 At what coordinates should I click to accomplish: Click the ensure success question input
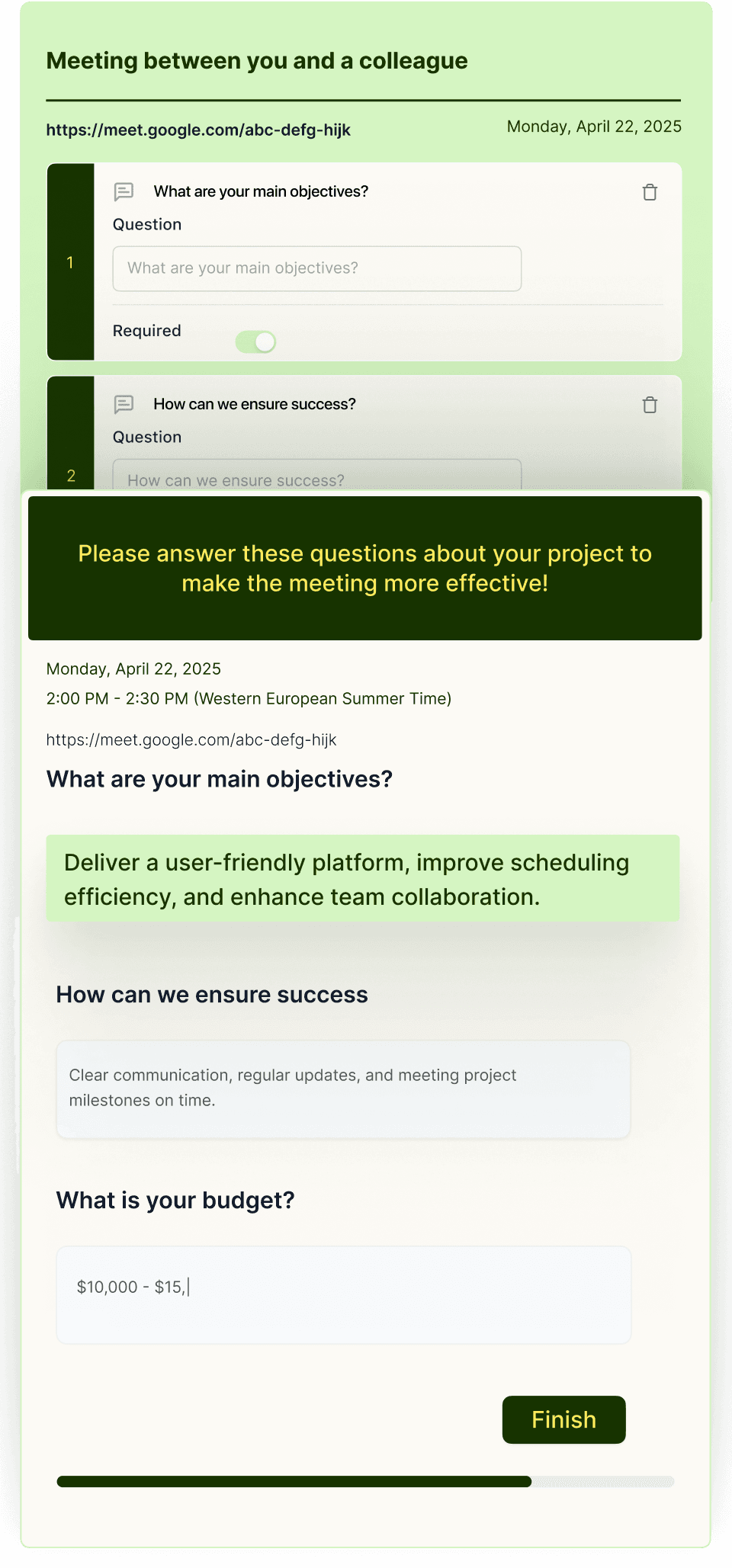click(x=317, y=474)
